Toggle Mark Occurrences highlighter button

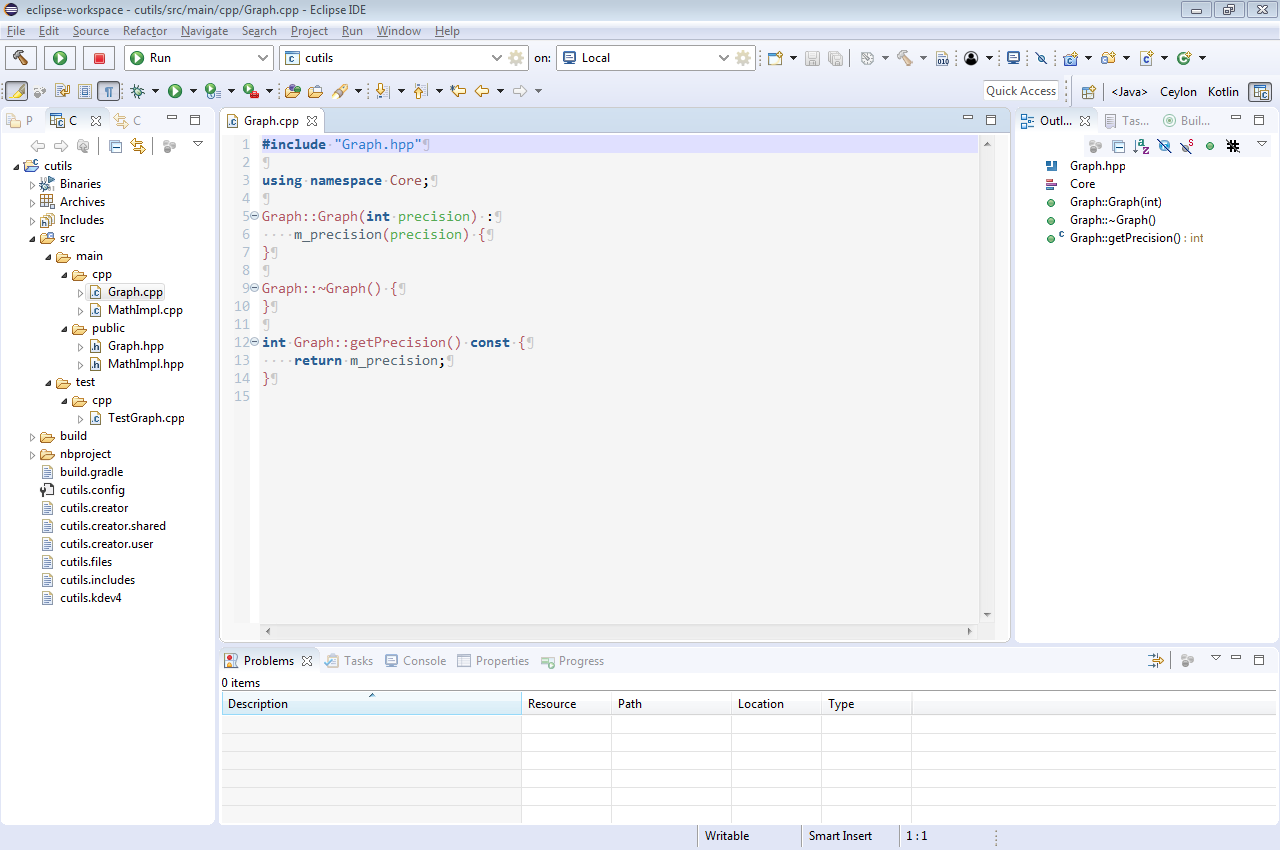tap(16, 91)
